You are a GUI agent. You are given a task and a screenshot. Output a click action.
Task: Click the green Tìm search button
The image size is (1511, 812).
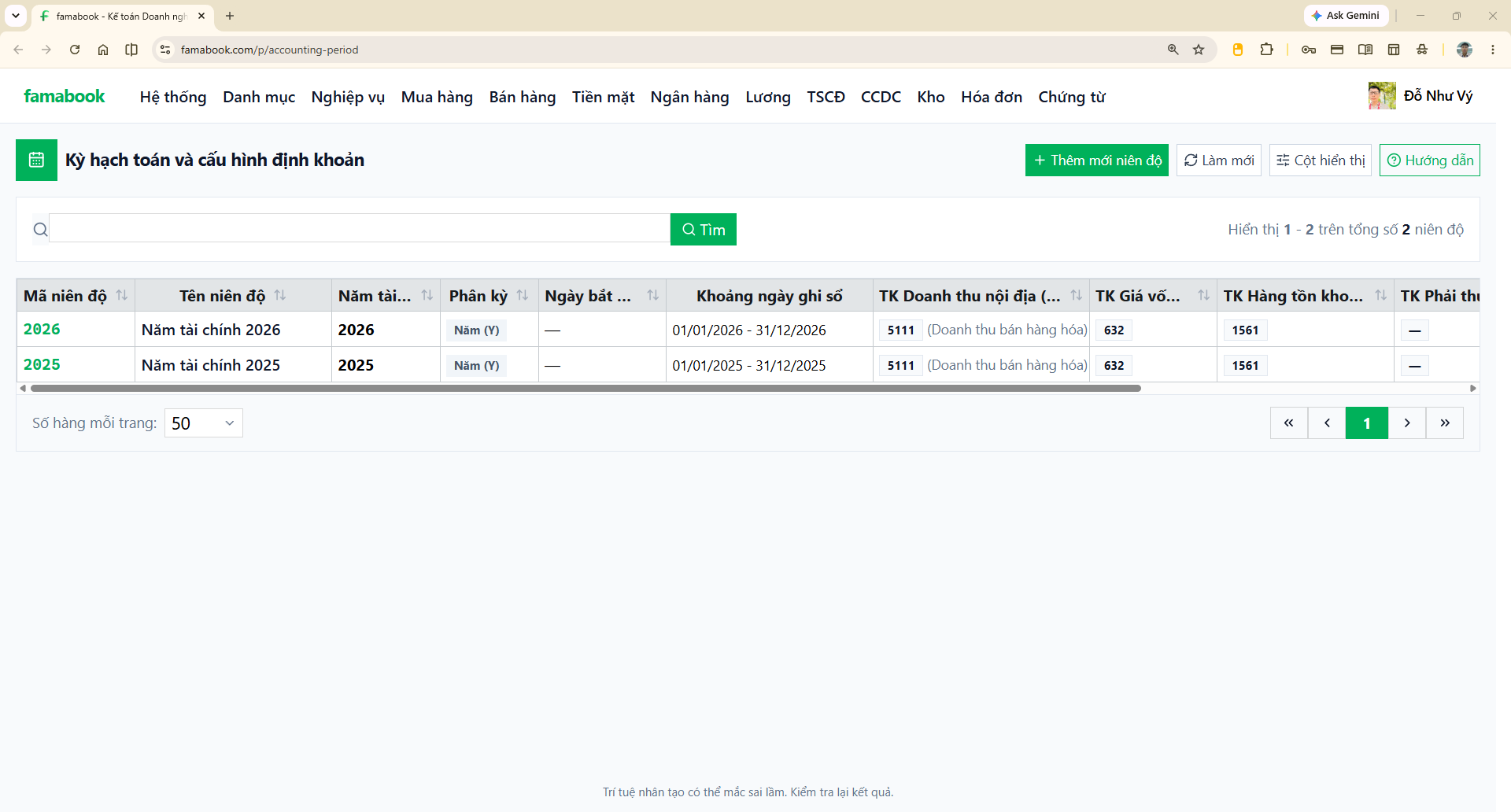[704, 230]
